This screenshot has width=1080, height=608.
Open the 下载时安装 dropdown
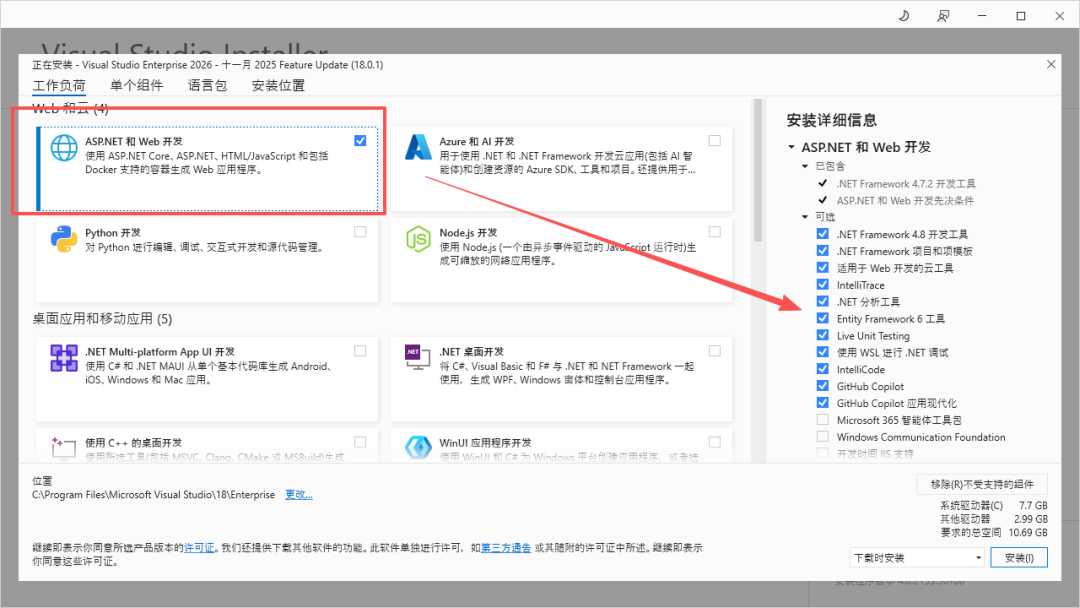point(916,556)
